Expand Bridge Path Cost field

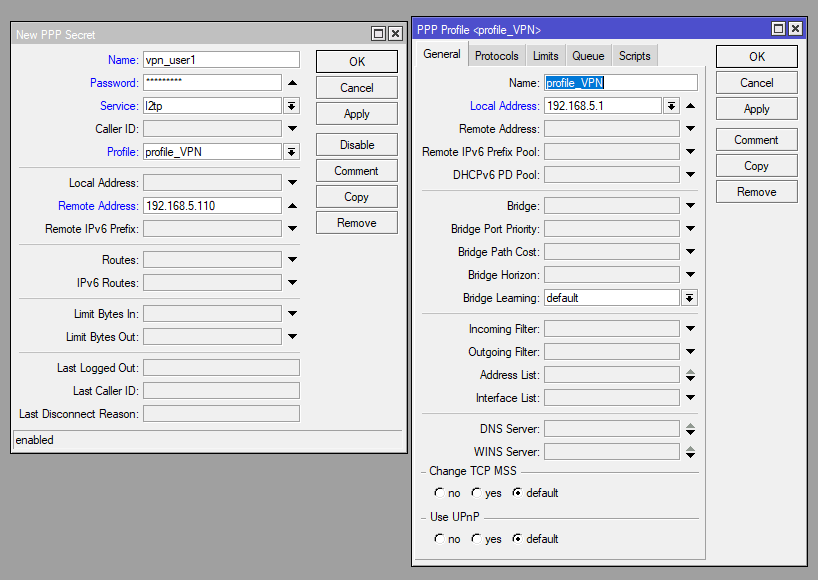tap(691, 251)
